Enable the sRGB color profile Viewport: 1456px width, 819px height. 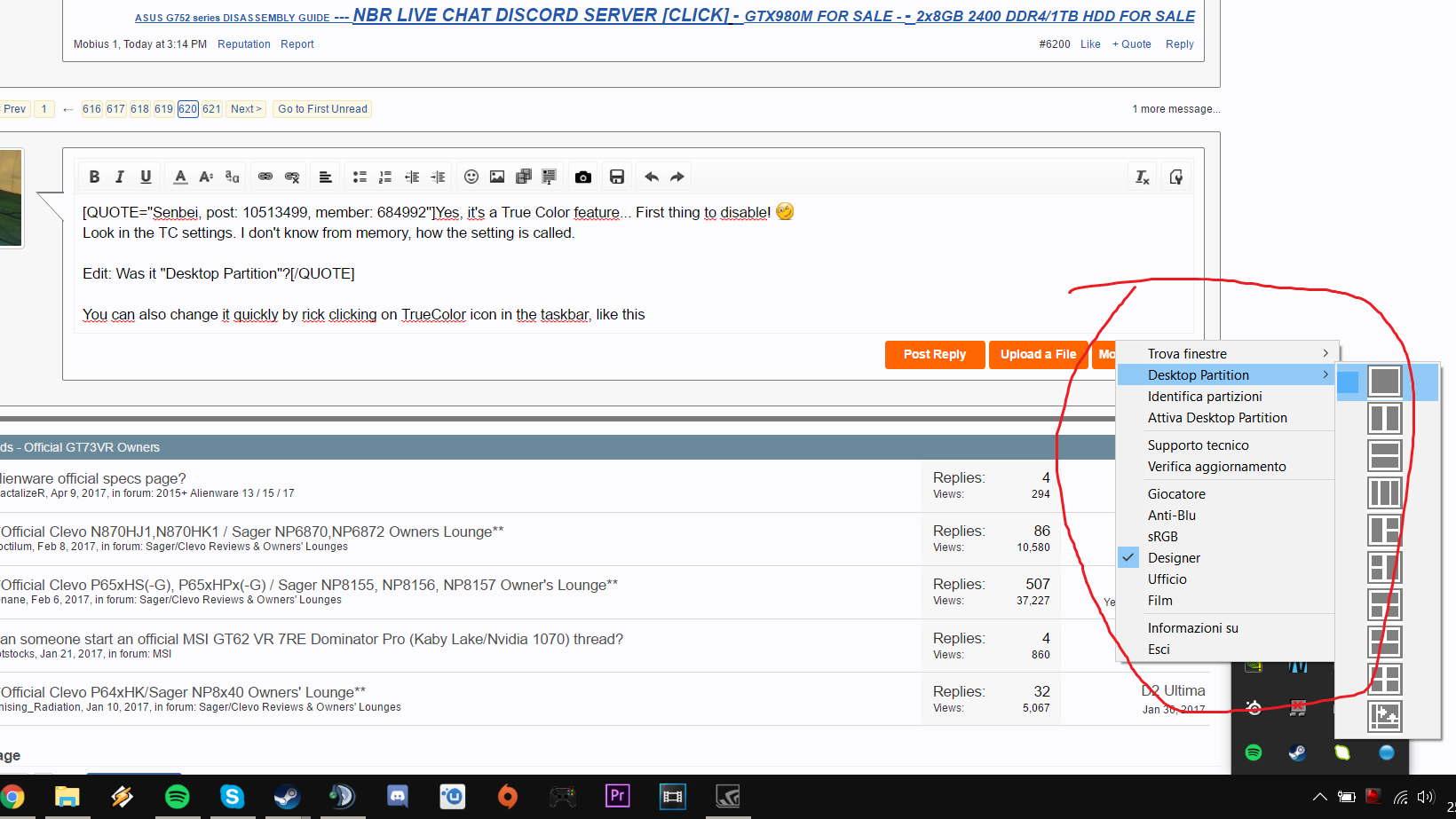[x=1162, y=537]
